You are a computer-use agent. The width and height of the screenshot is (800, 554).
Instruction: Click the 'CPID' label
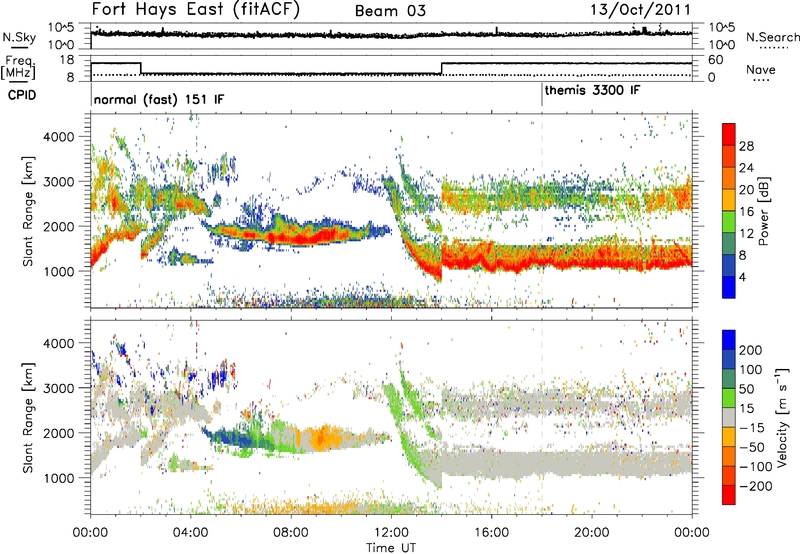coord(22,95)
